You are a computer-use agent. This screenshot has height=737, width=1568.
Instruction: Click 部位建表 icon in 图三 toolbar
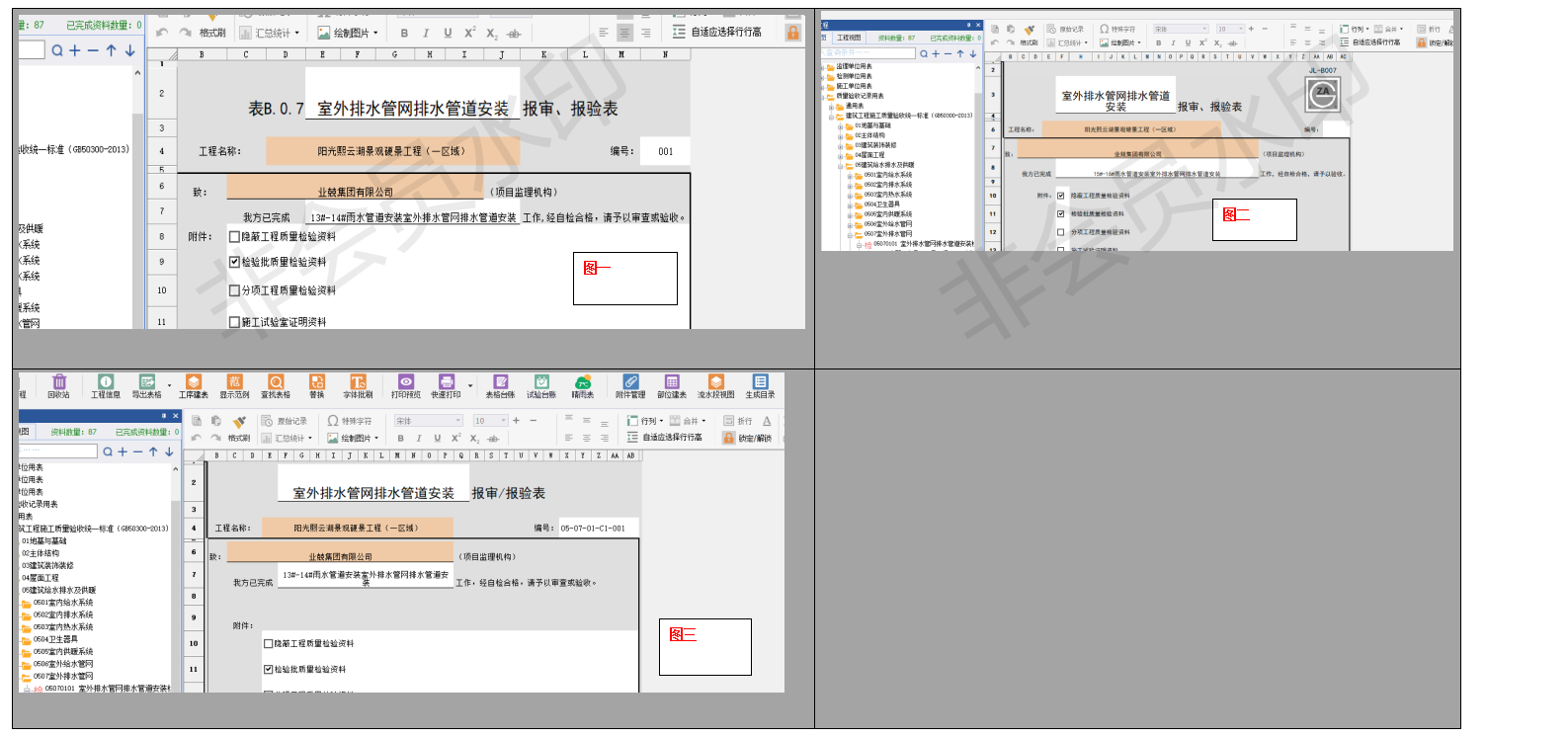click(672, 386)
